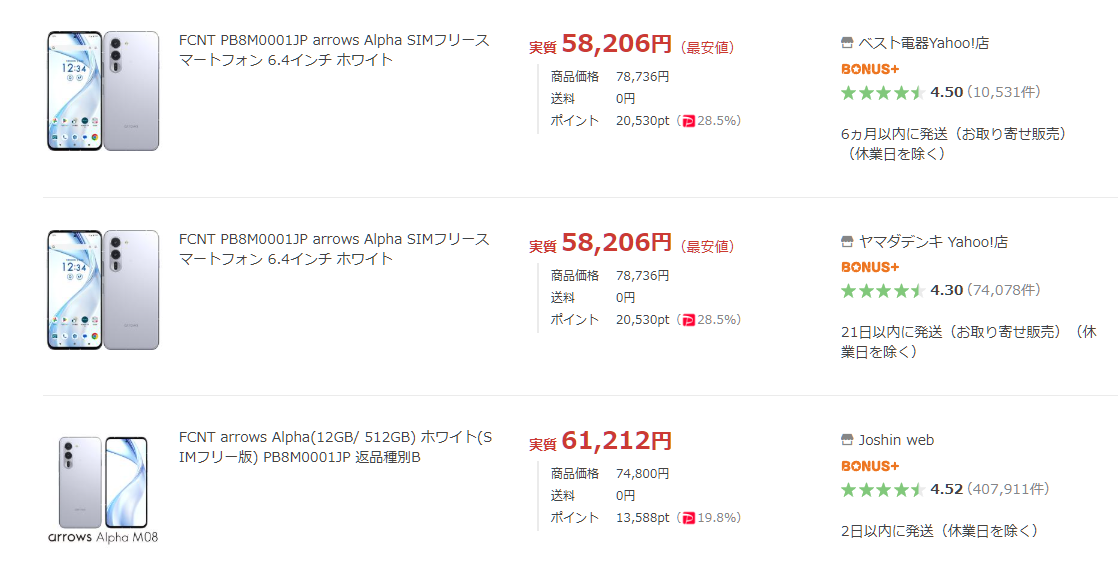View the 10,531件 reviews for ベスト電器
Viewport: 1118px width, 573px height.
click(1003, 92)
